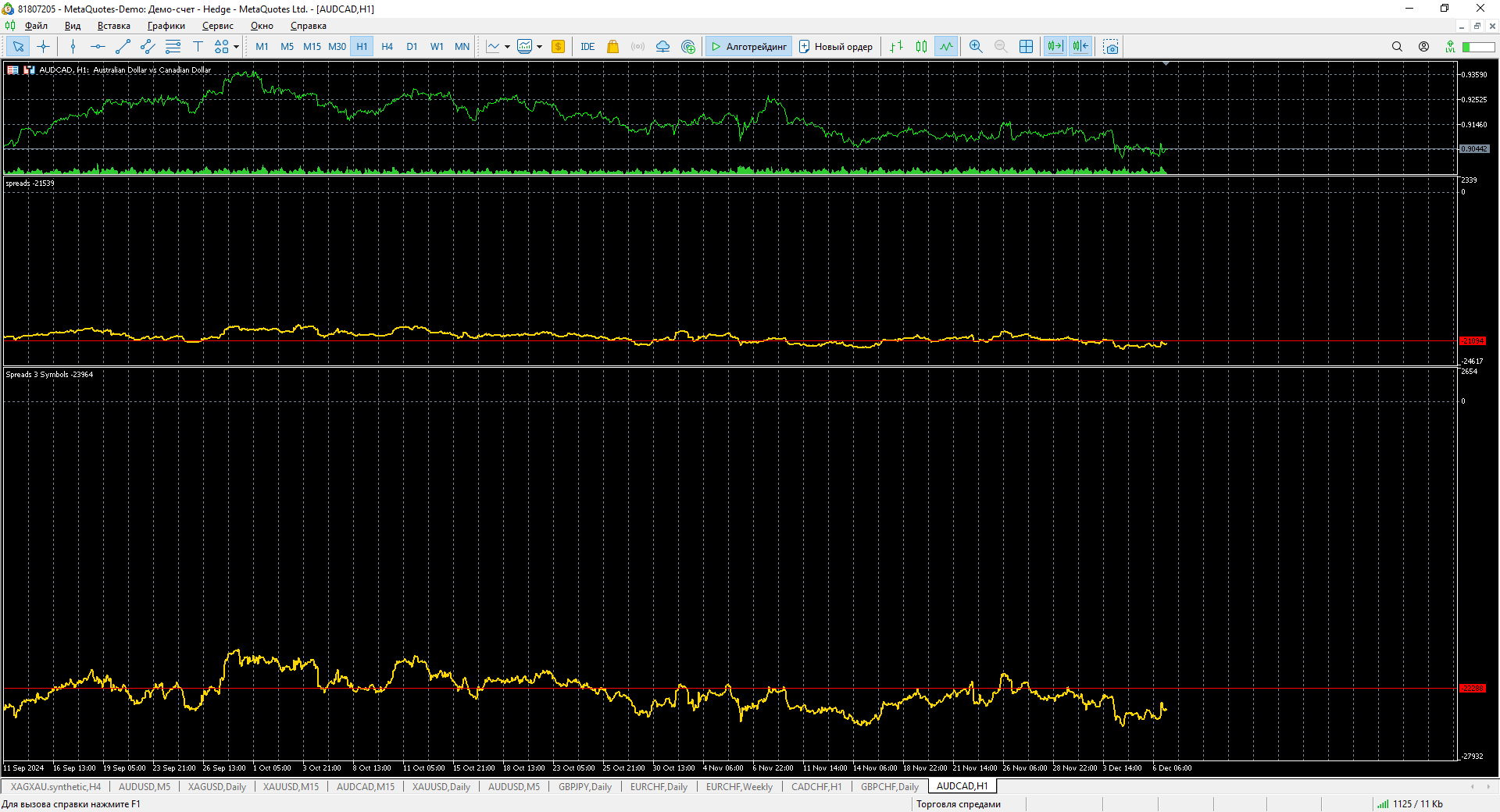Image resolution: width=1500 pixels, height=812 pixels.
Task: Switch to the EURCHF,Weekly chart tab
Action: (739, 786)
